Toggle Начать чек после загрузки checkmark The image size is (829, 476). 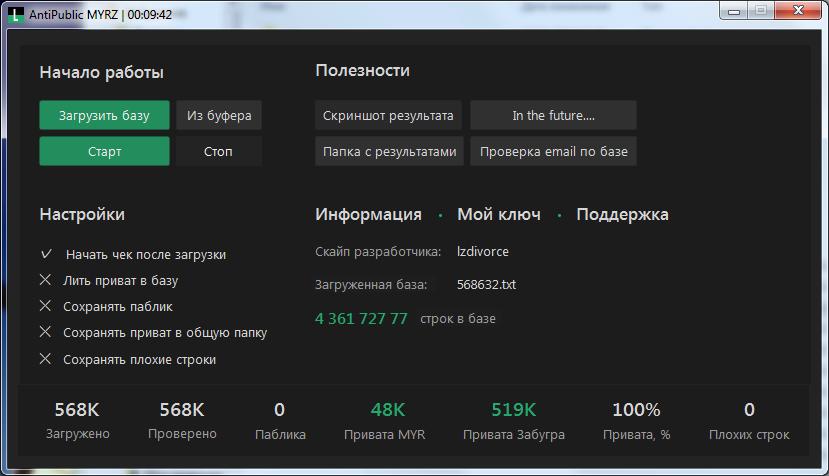coord(46,254)
